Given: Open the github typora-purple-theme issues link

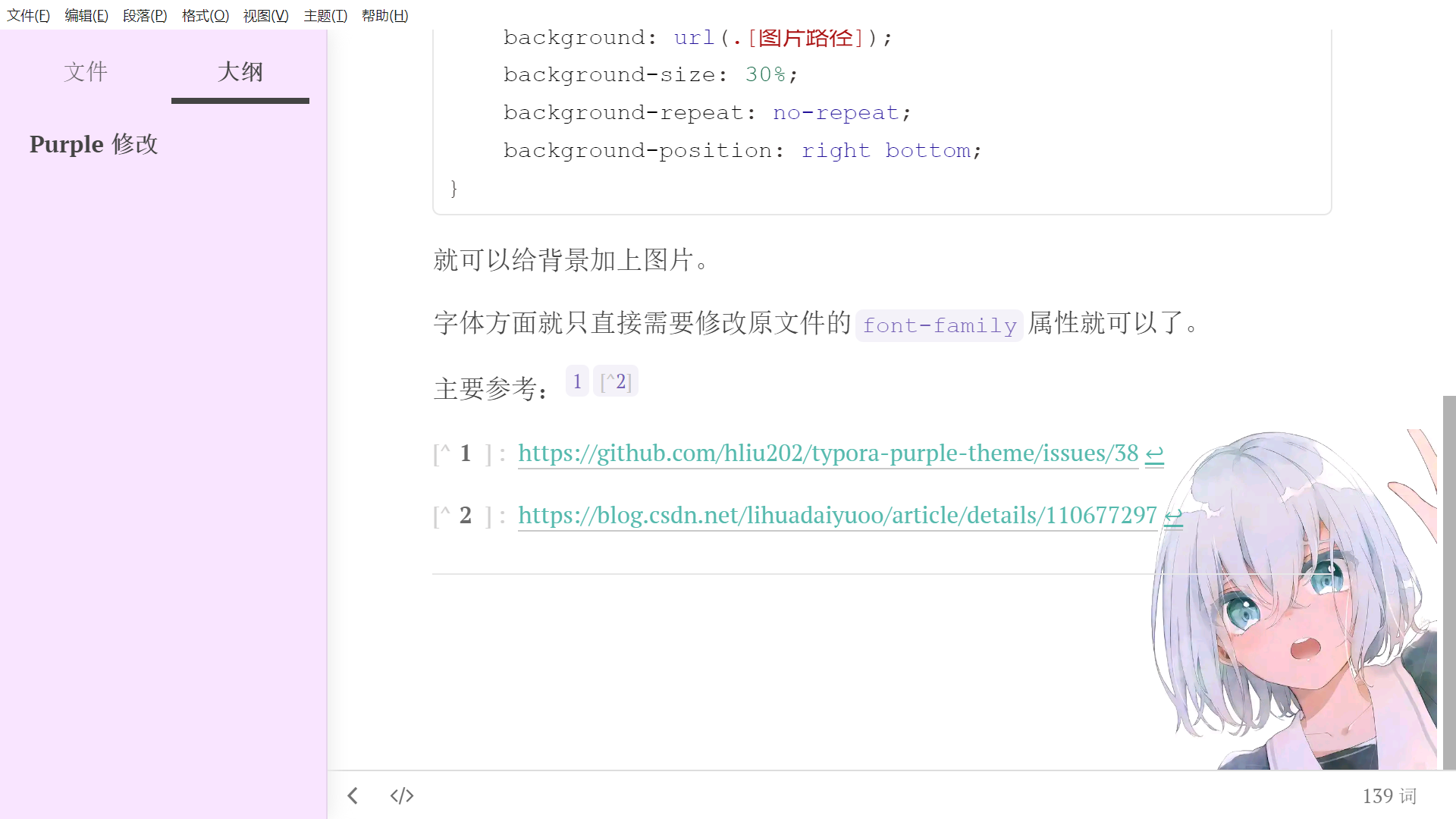Looking at the screenshot, I should point(828,453).
